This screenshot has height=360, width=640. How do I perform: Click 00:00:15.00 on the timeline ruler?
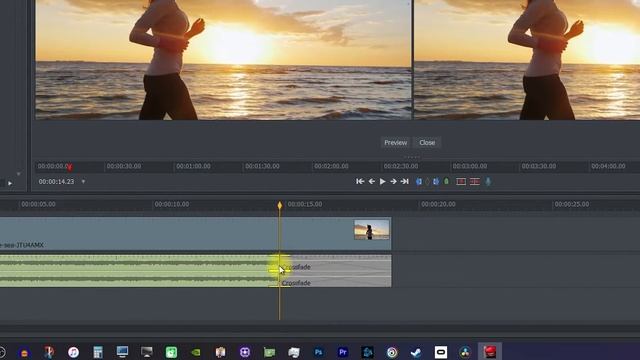305,204
